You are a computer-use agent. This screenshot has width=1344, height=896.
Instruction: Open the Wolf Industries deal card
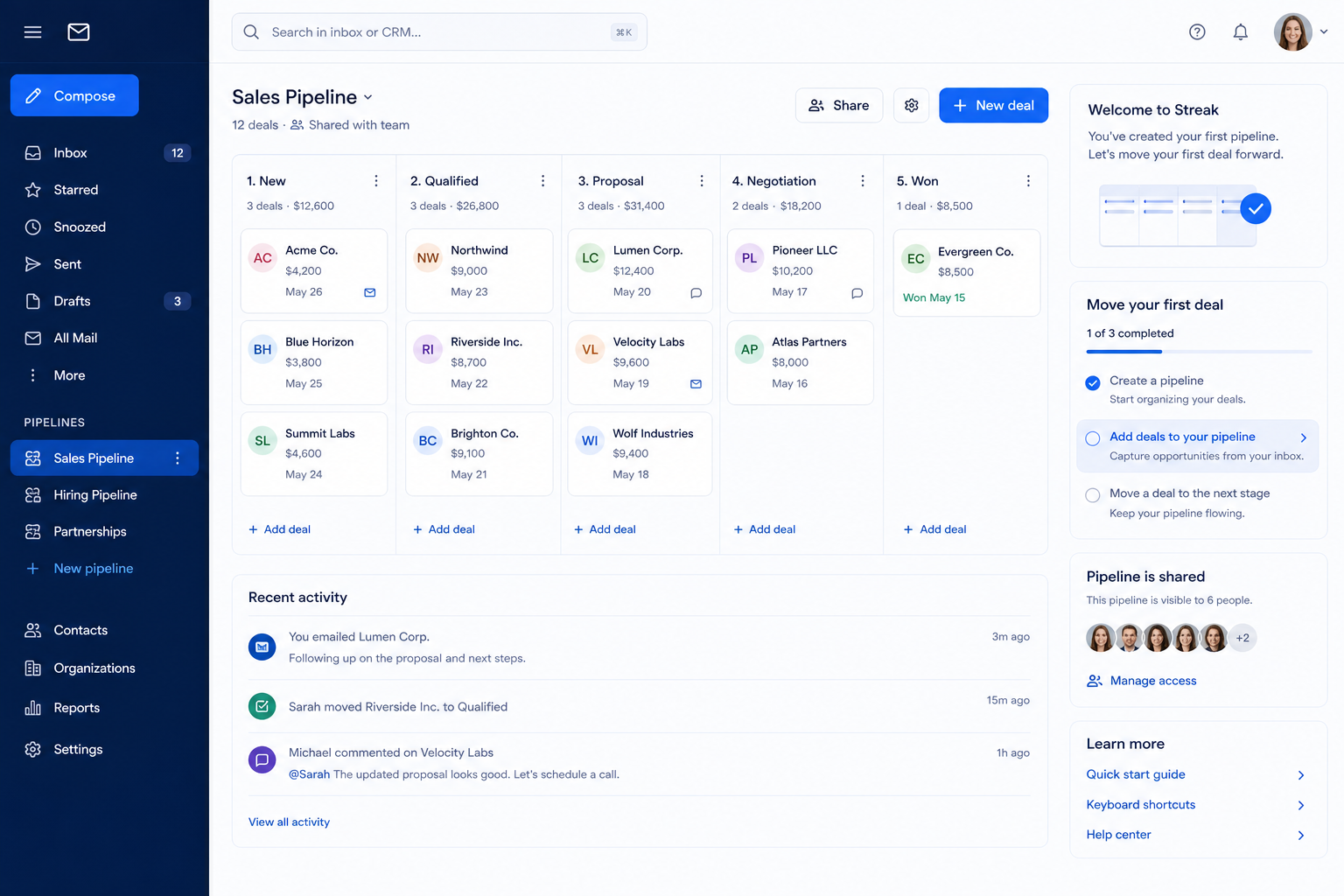[x=640, y=454]
